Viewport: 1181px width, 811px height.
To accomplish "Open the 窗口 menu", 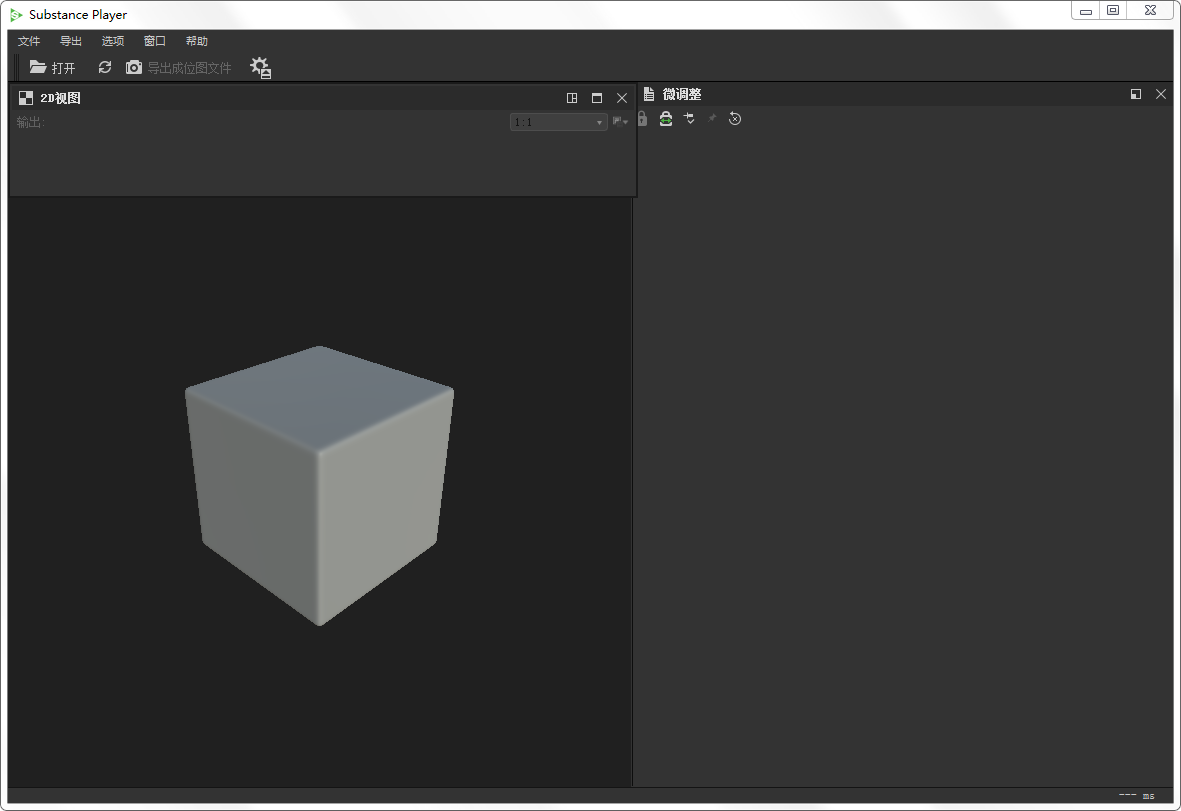I will (x=154, y=41).
